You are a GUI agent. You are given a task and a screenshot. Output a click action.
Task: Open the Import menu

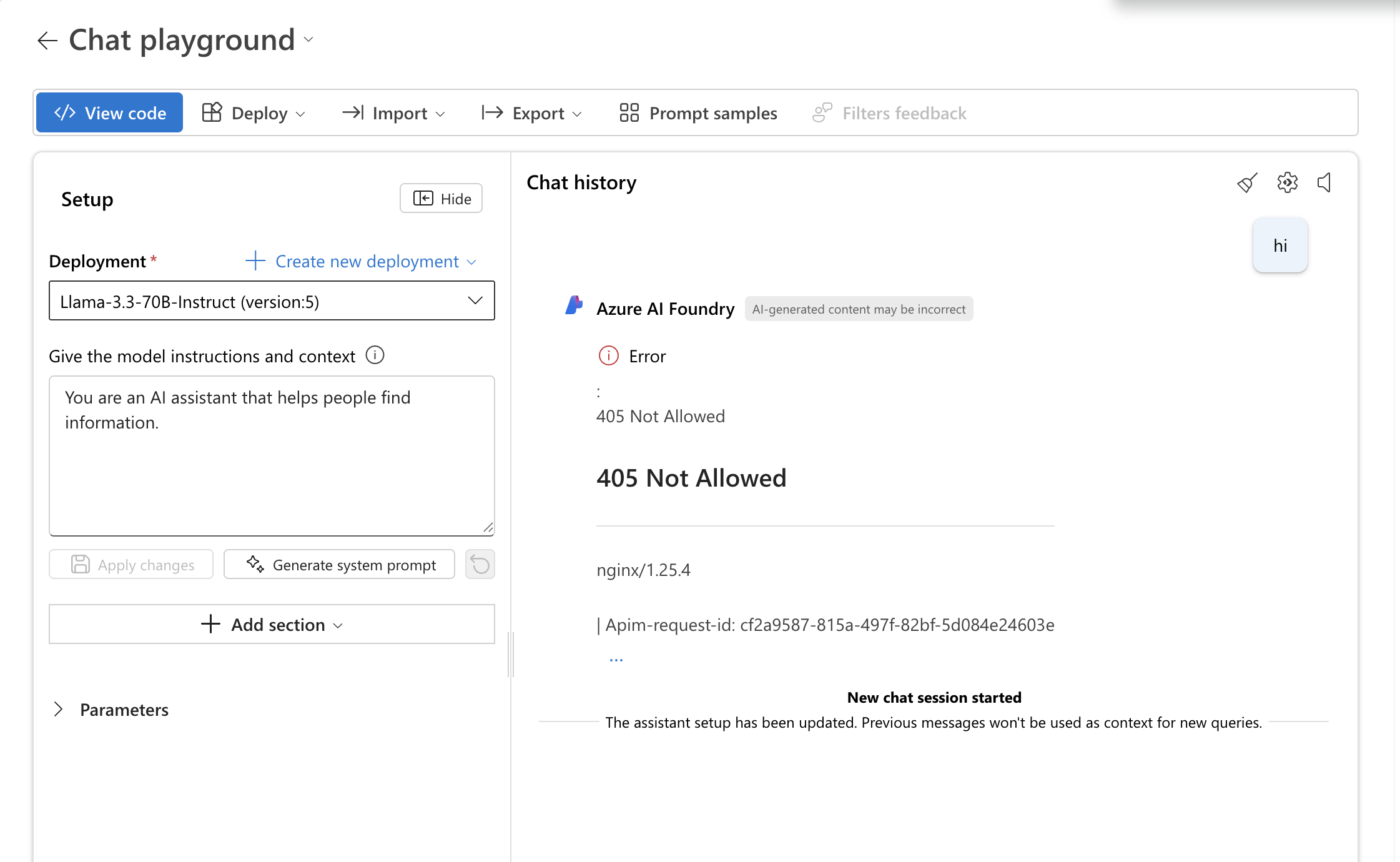(393, 113)
